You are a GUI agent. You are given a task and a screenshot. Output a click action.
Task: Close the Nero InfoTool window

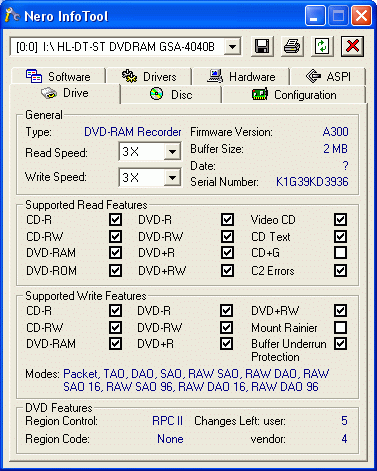tap(361, 16)
